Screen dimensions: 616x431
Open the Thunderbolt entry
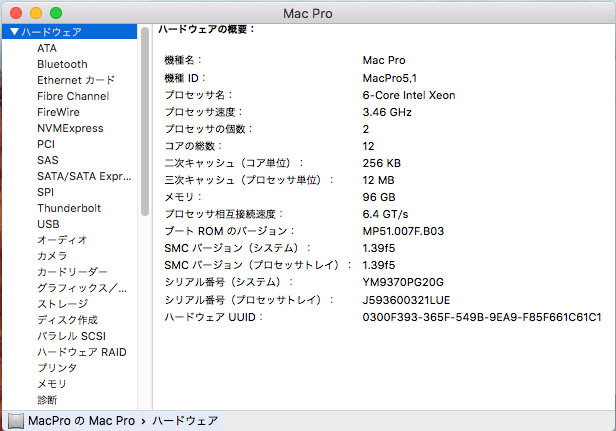click(x=69, y=208)
